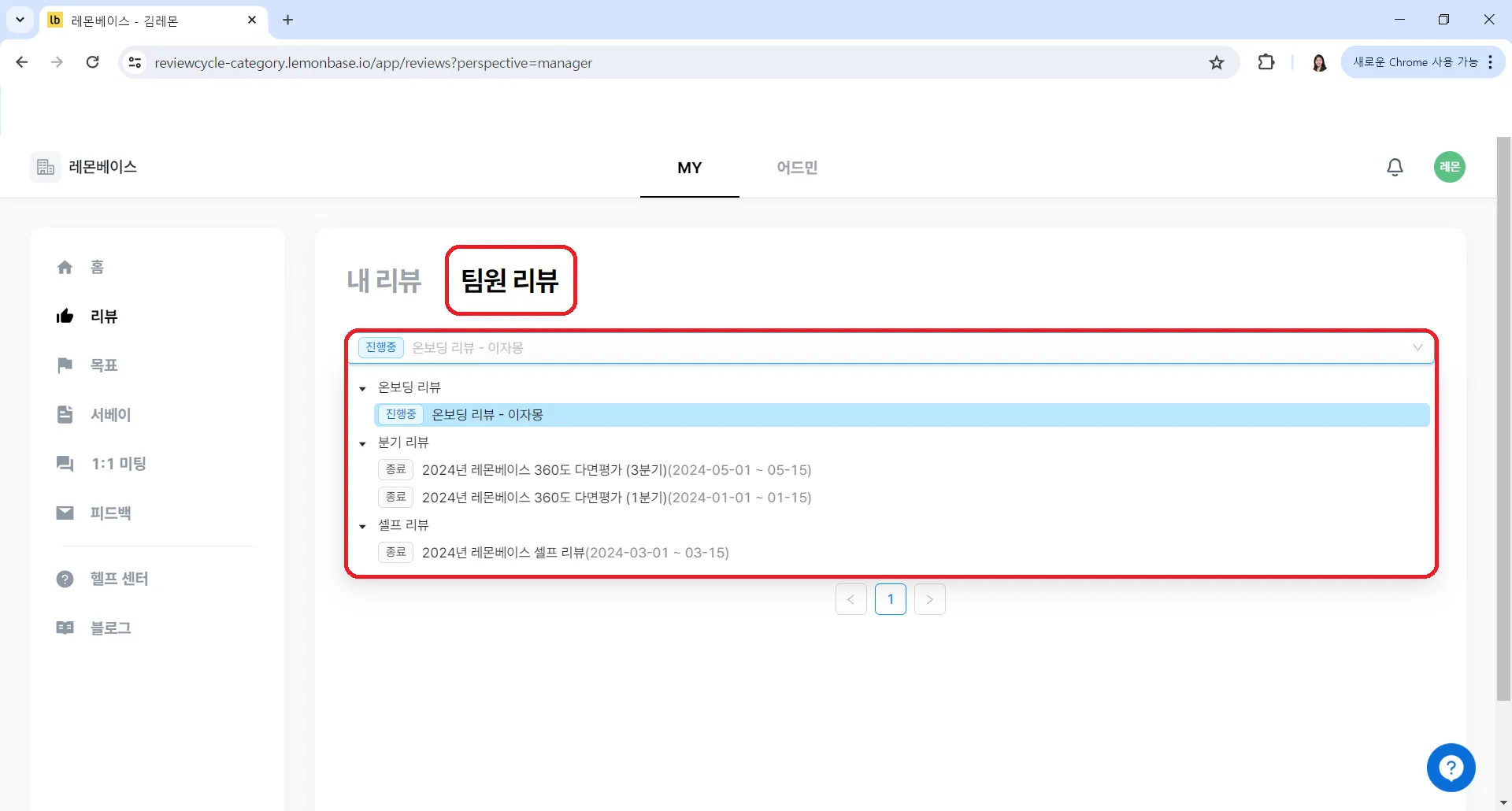1512x811 pixels.
Task: Open the notifications bell
Action: [1395, 167]
